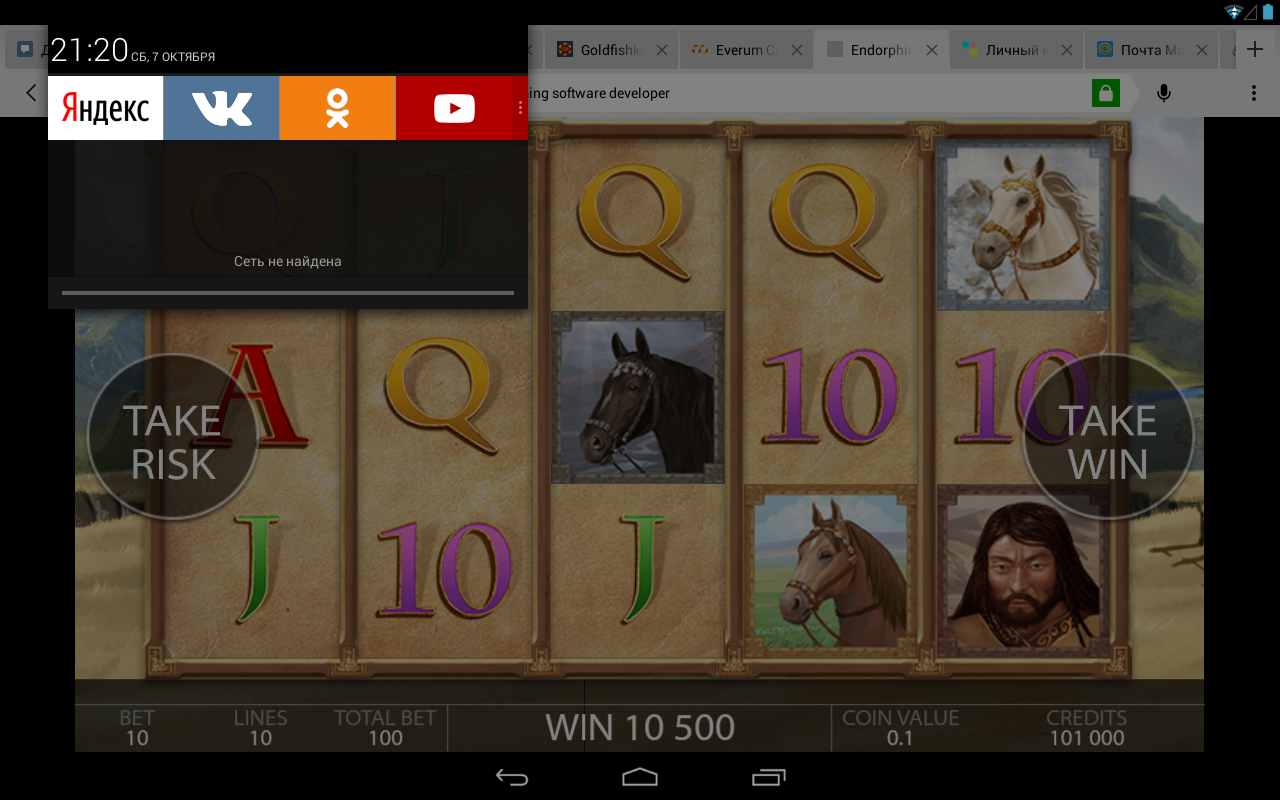Viewport: 1280px width, 800px height.
Task: Open the VK shortcut tile
Action: [x=221, y=107]
